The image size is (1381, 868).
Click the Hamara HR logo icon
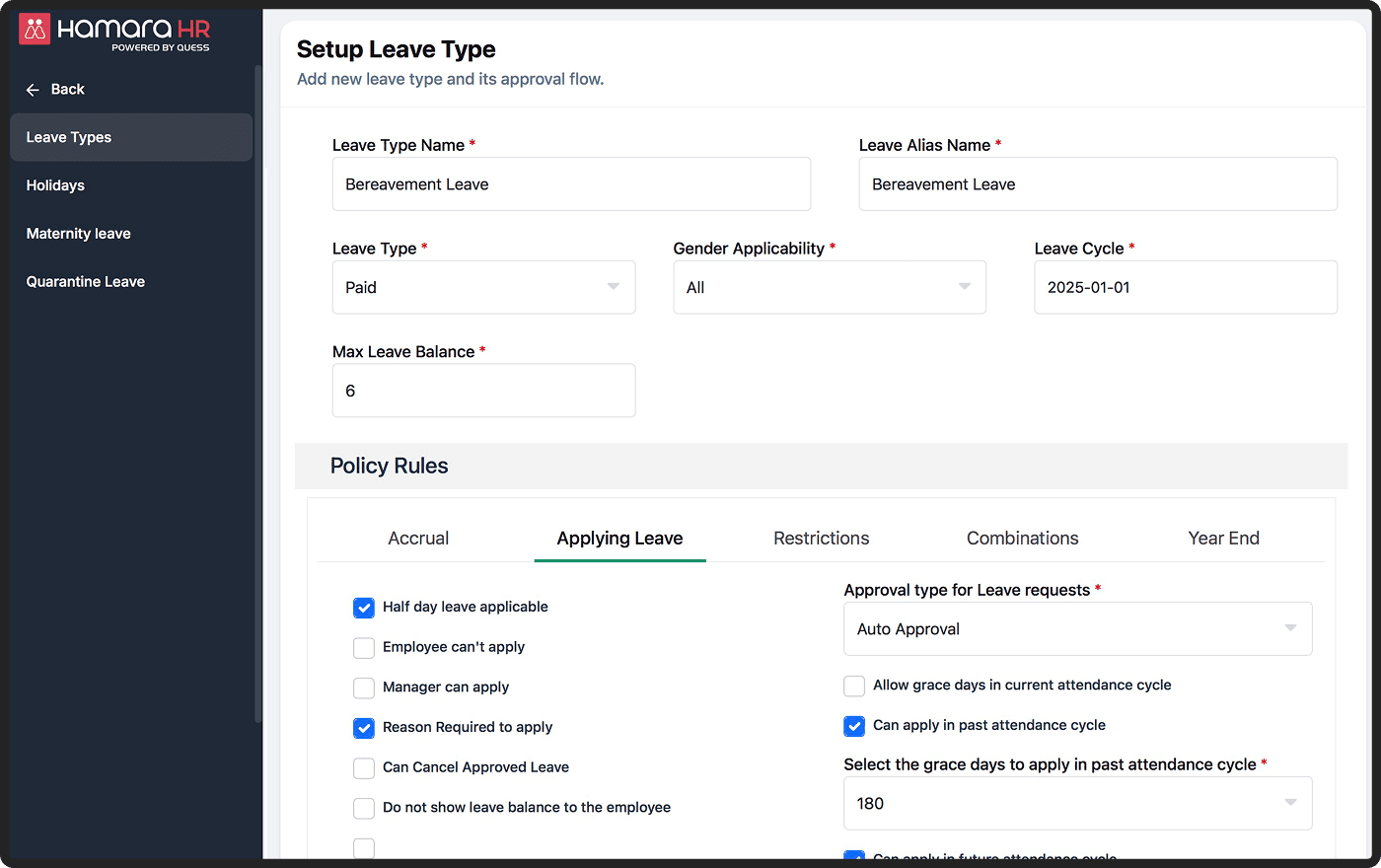tap(35, 30)
